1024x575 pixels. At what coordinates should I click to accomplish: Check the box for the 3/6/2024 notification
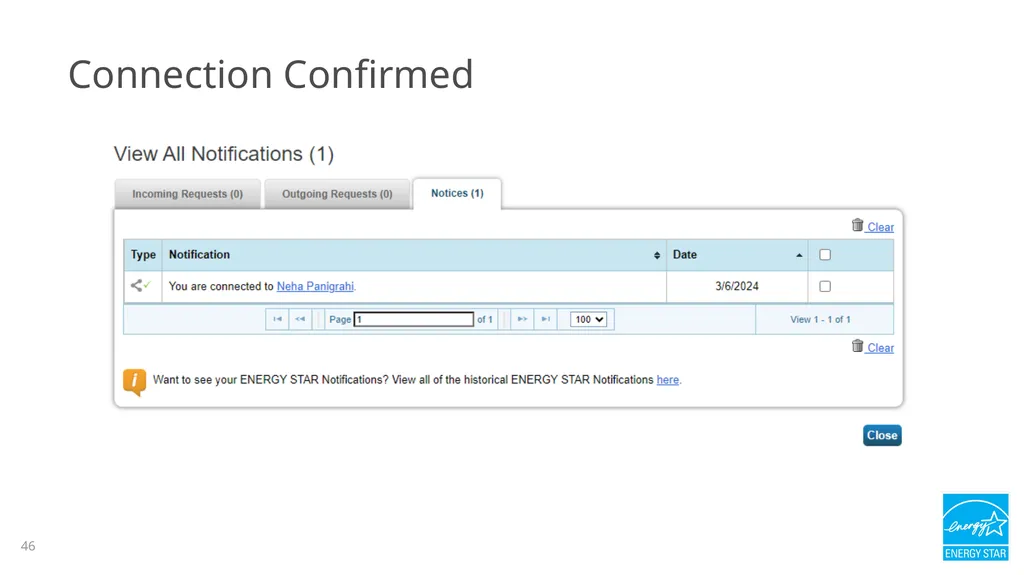825,286
